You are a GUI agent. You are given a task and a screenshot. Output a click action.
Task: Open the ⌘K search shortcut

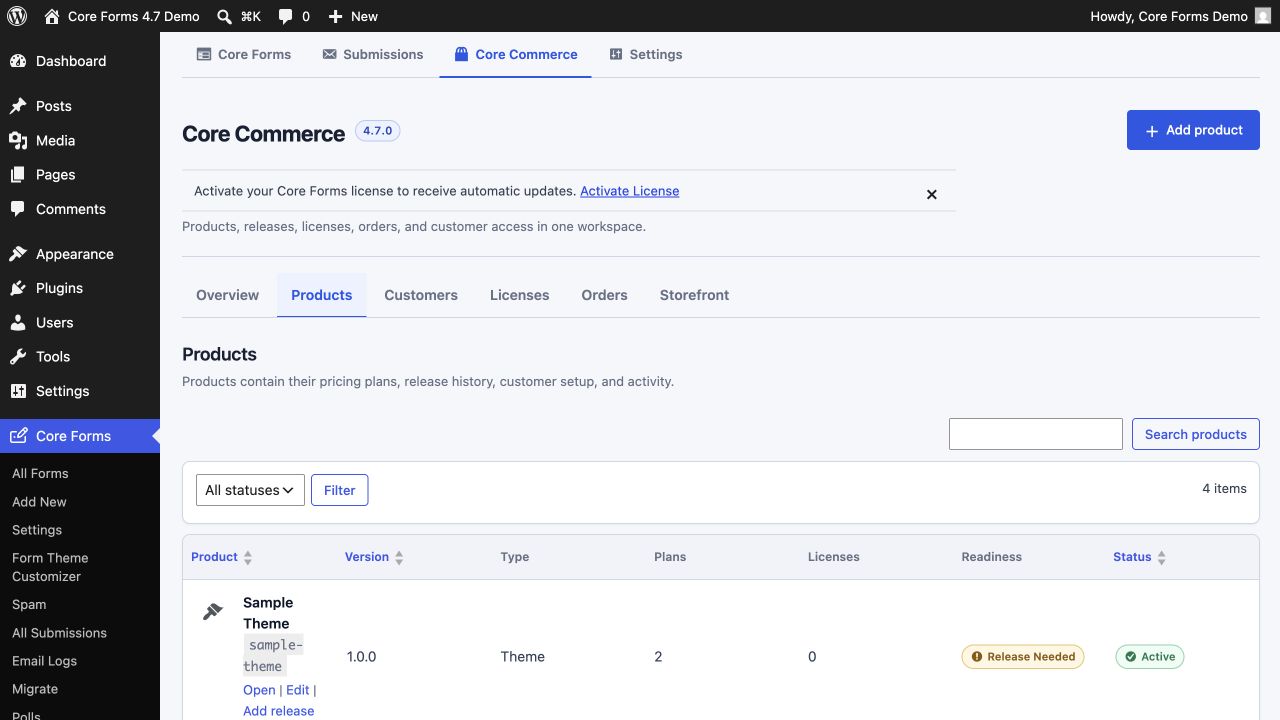[239, 16]
